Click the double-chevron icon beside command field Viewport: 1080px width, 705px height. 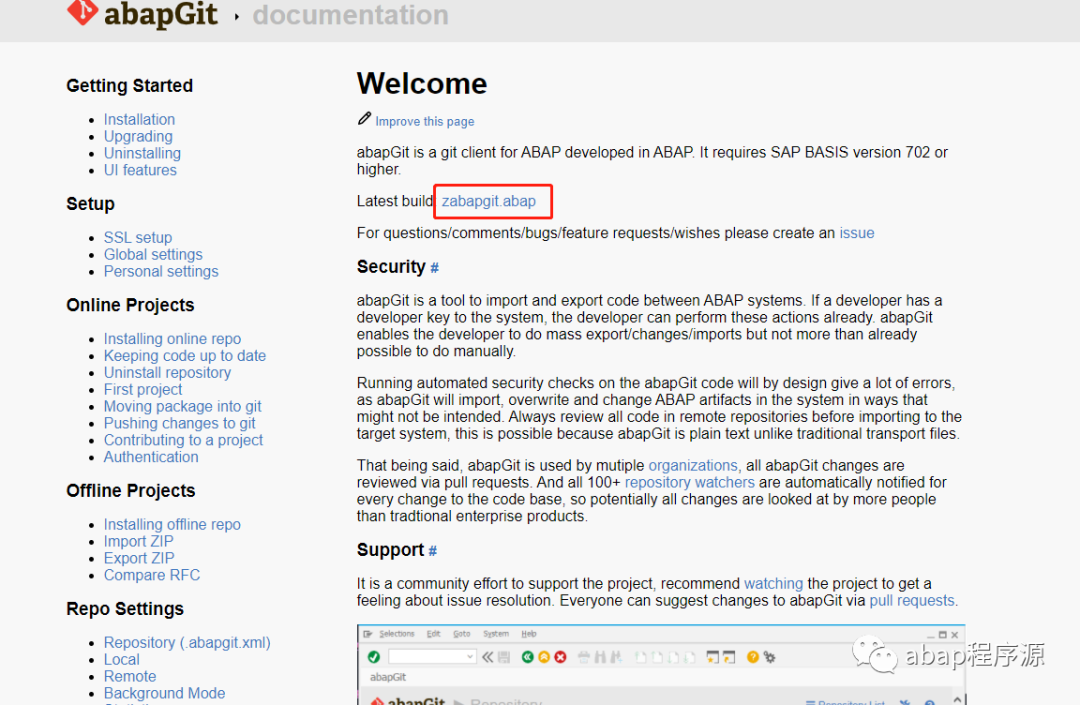pos(488,657)
